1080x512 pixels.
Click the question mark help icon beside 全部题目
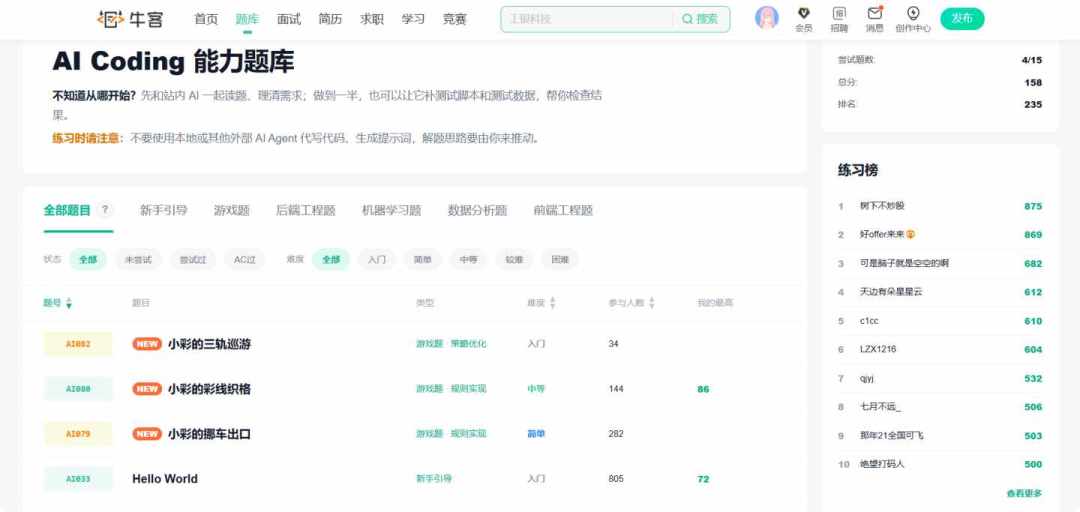click(105, 210)
